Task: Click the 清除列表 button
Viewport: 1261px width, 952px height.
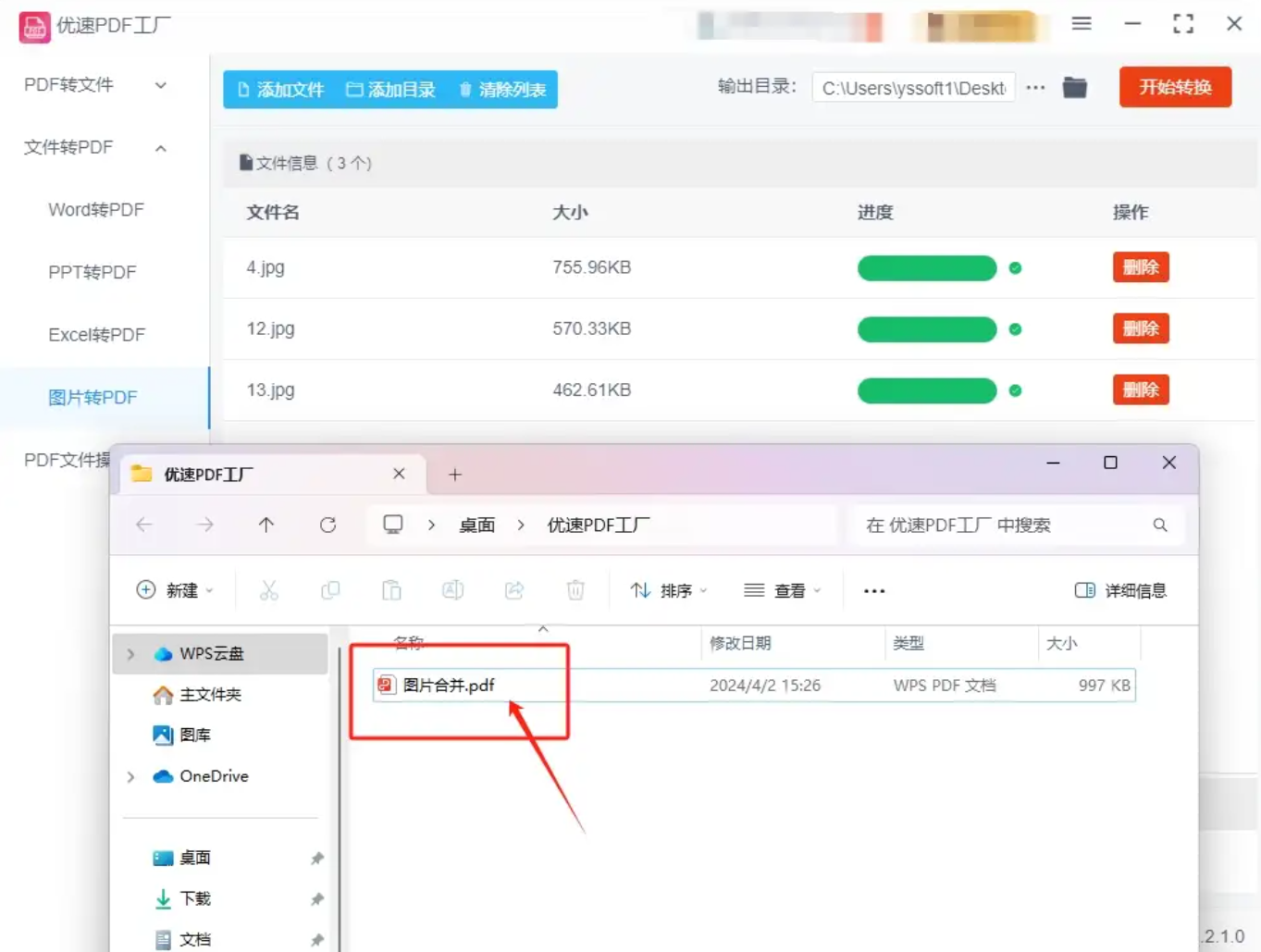Action: point(502,90)
